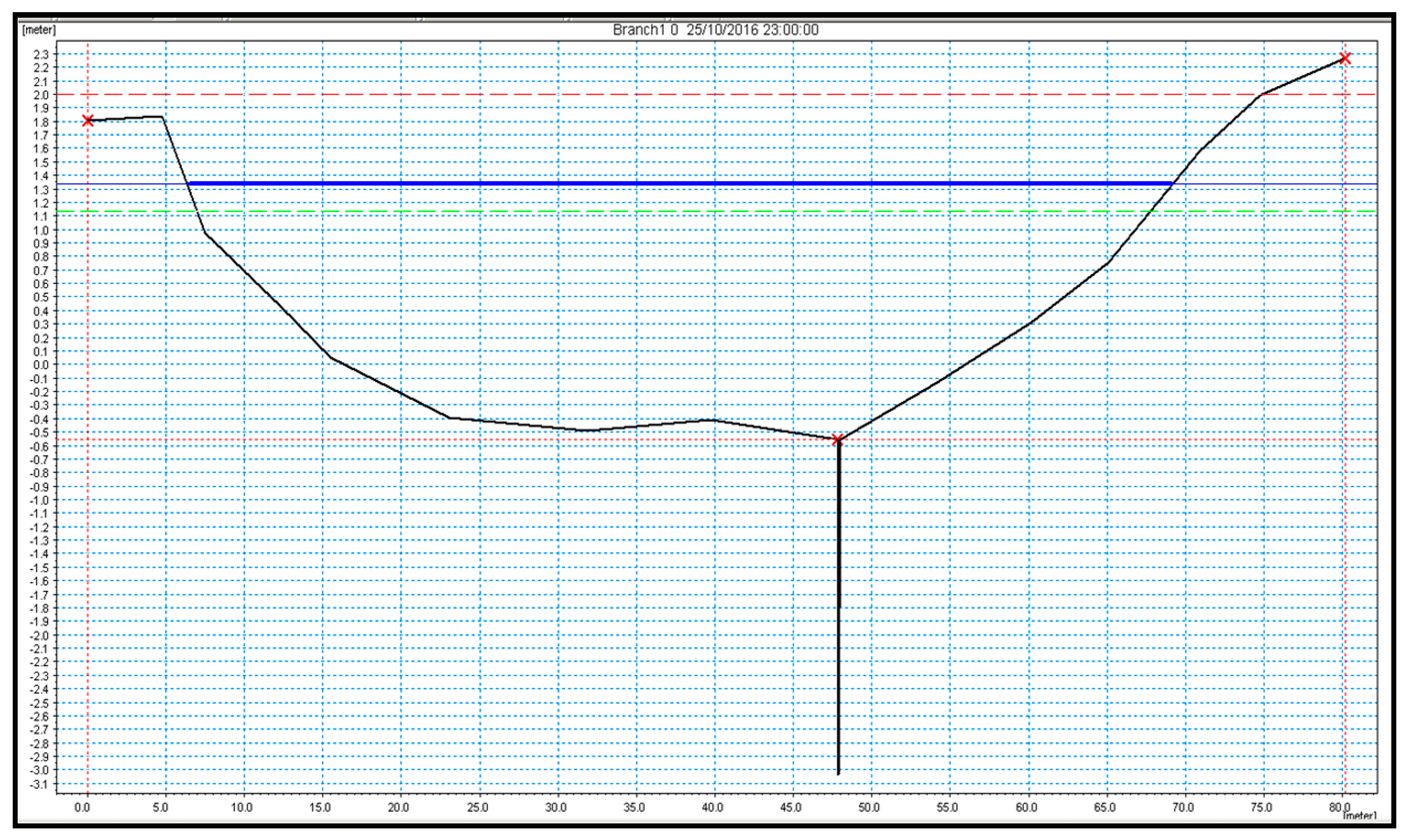The image size is (1409, 840).
Task: Click the red X marker at channel bottom
Action: (838, 440)
